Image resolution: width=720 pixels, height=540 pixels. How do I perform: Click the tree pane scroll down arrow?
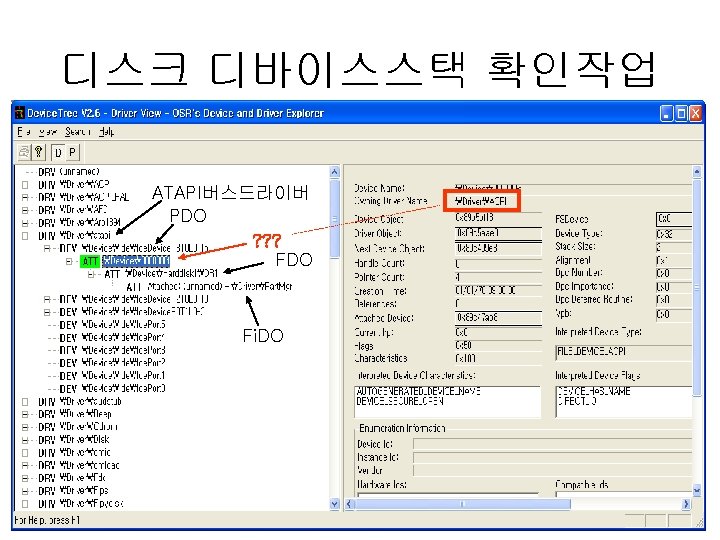click(335, 504)
